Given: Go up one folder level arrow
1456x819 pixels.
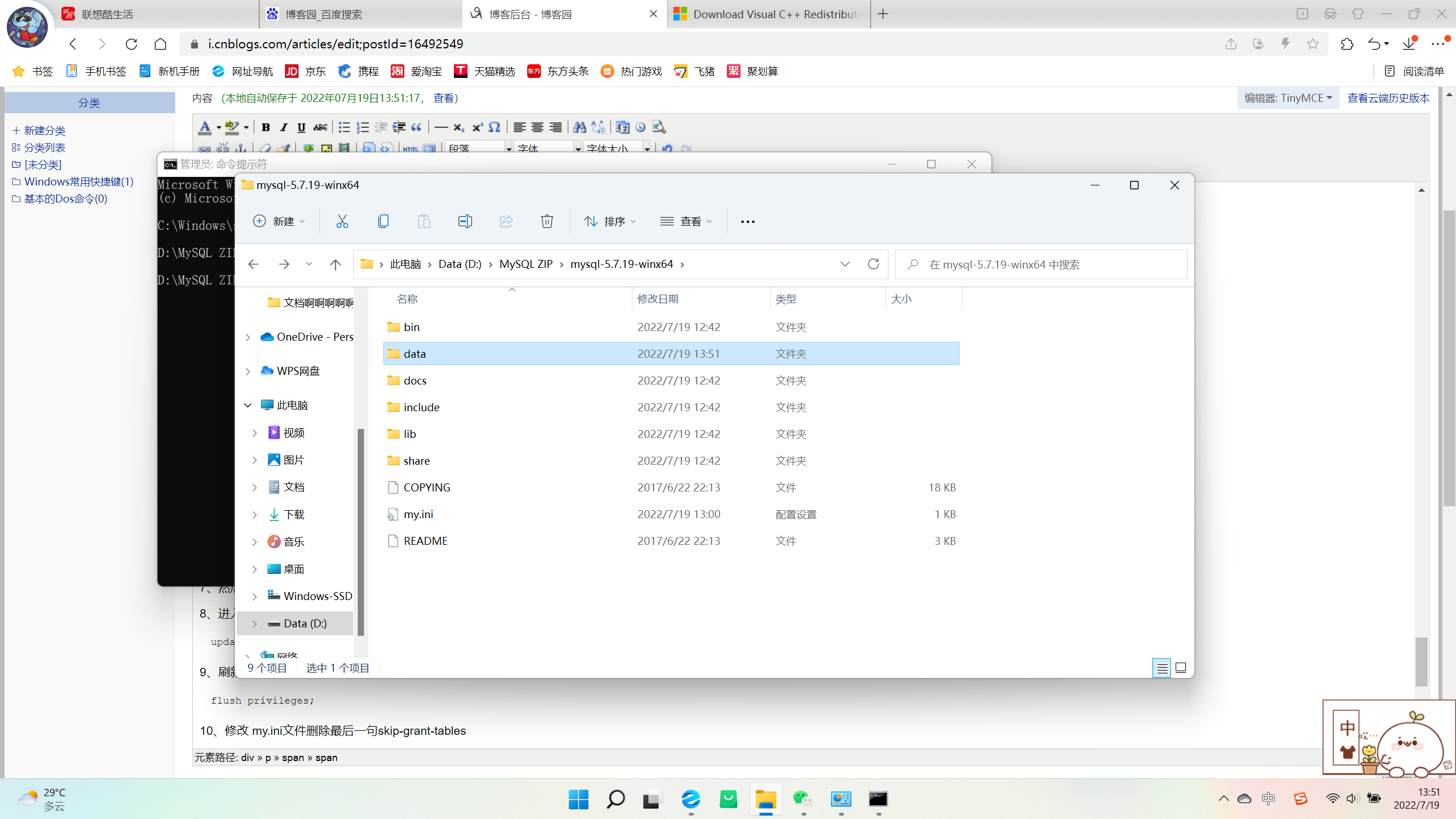Looking at the screenshot, I should point(335,264).
